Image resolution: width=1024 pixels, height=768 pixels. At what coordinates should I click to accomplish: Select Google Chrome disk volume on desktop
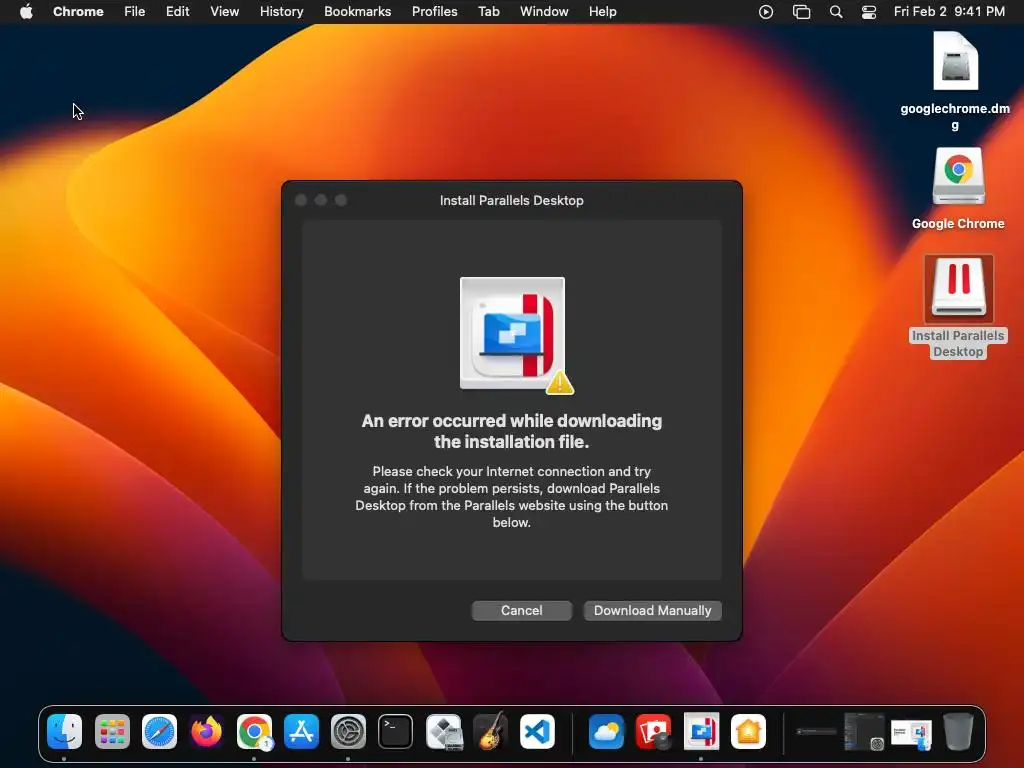pyautogui.click(x=958, y=189)
